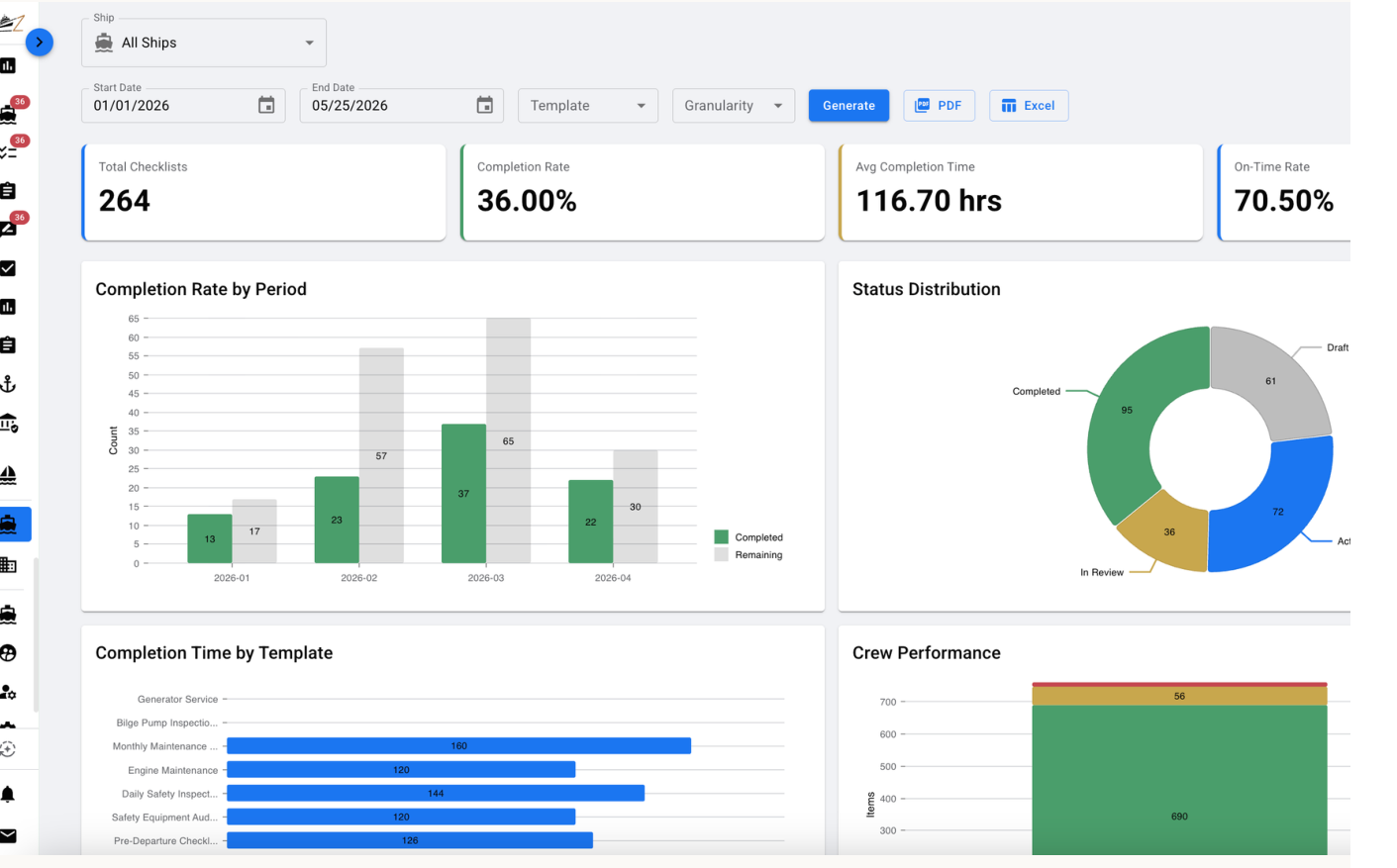Viewport: 1397px width, 868px height.
Task: Click the Generator Service axis label
Action: (177, 699)
